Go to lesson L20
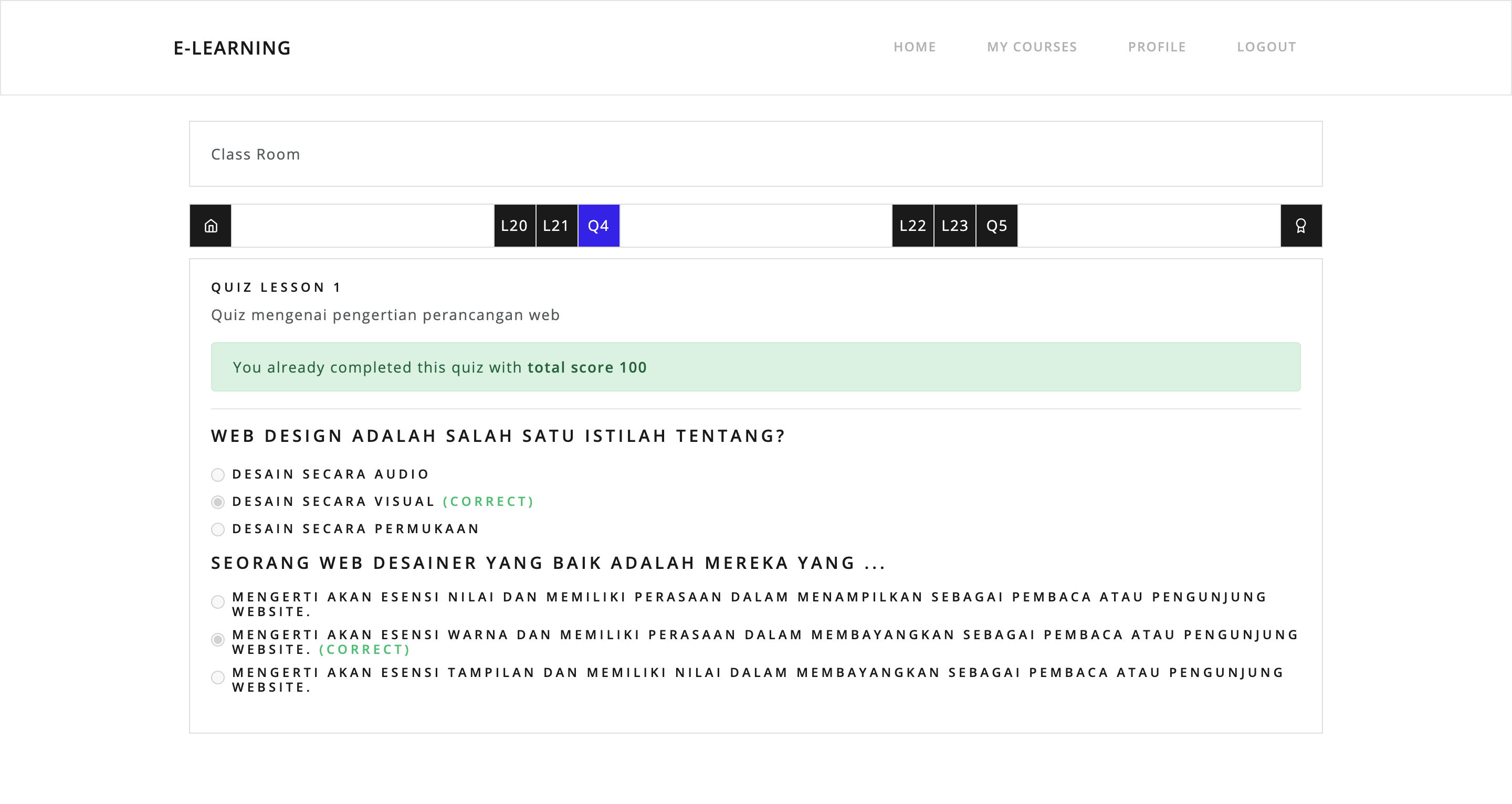Screen dimensions: 1512x804 click(x=514, y=226)
